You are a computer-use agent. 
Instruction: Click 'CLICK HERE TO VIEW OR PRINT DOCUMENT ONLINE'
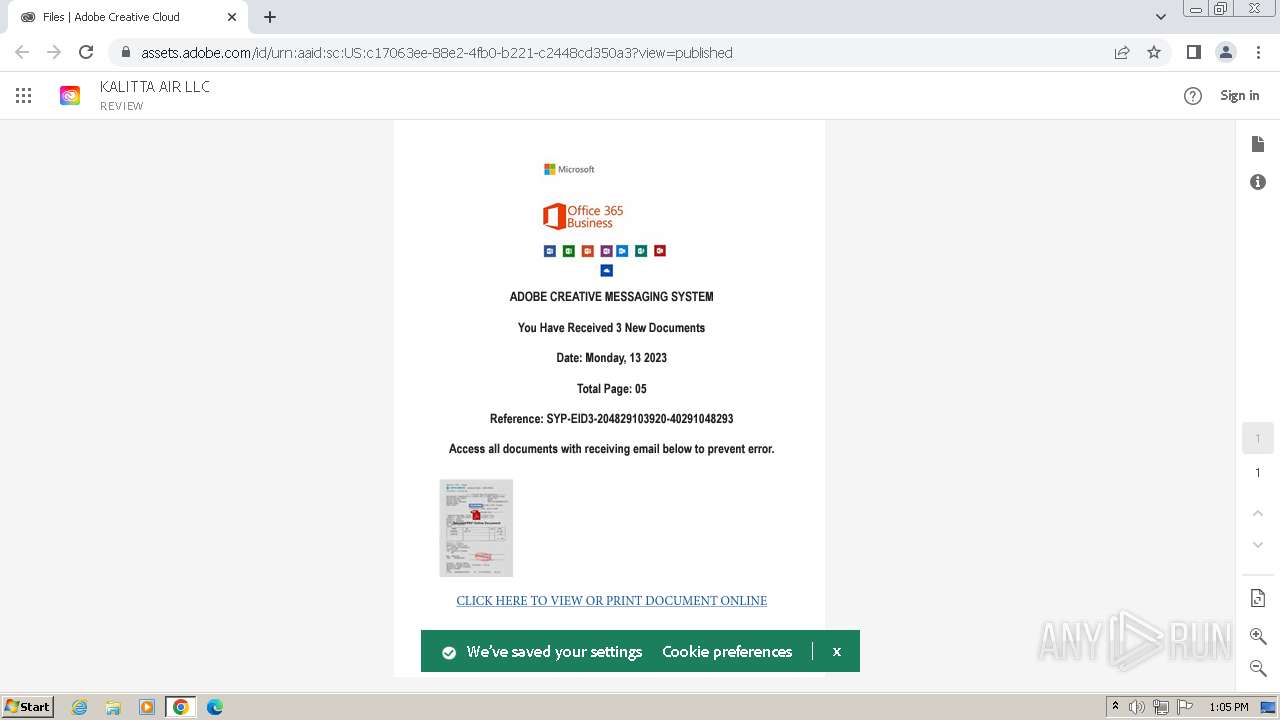612,601
